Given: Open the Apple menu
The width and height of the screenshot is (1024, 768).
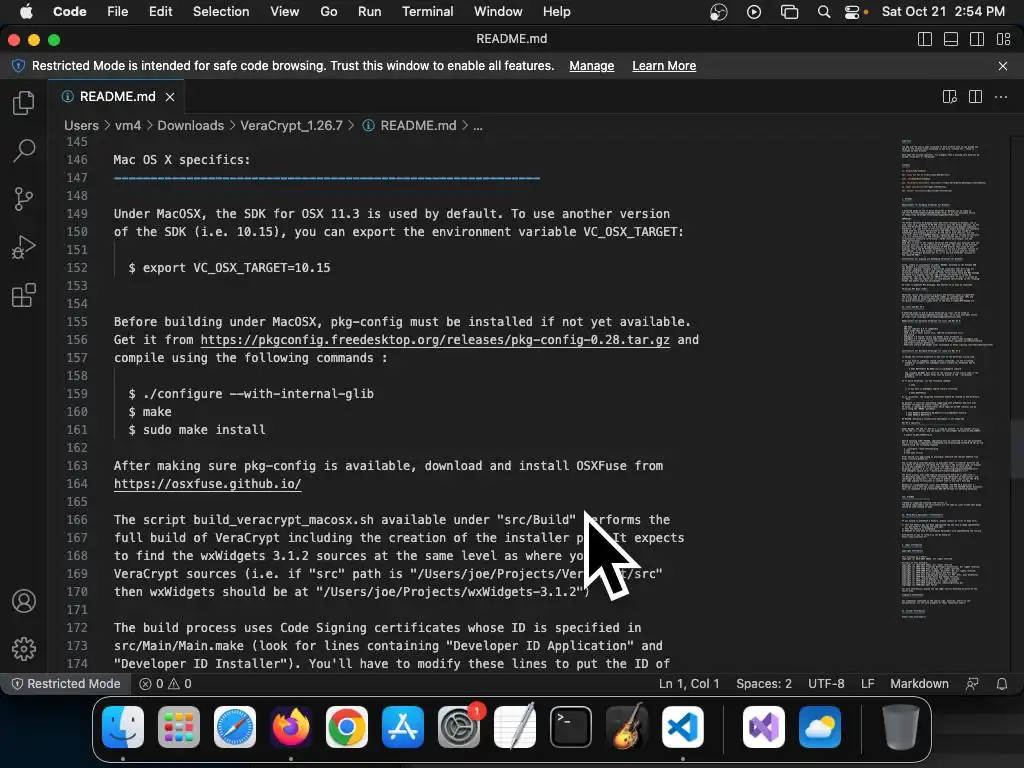Looking at the screenshot, I should pyautogui.click(x=26, y=12).
